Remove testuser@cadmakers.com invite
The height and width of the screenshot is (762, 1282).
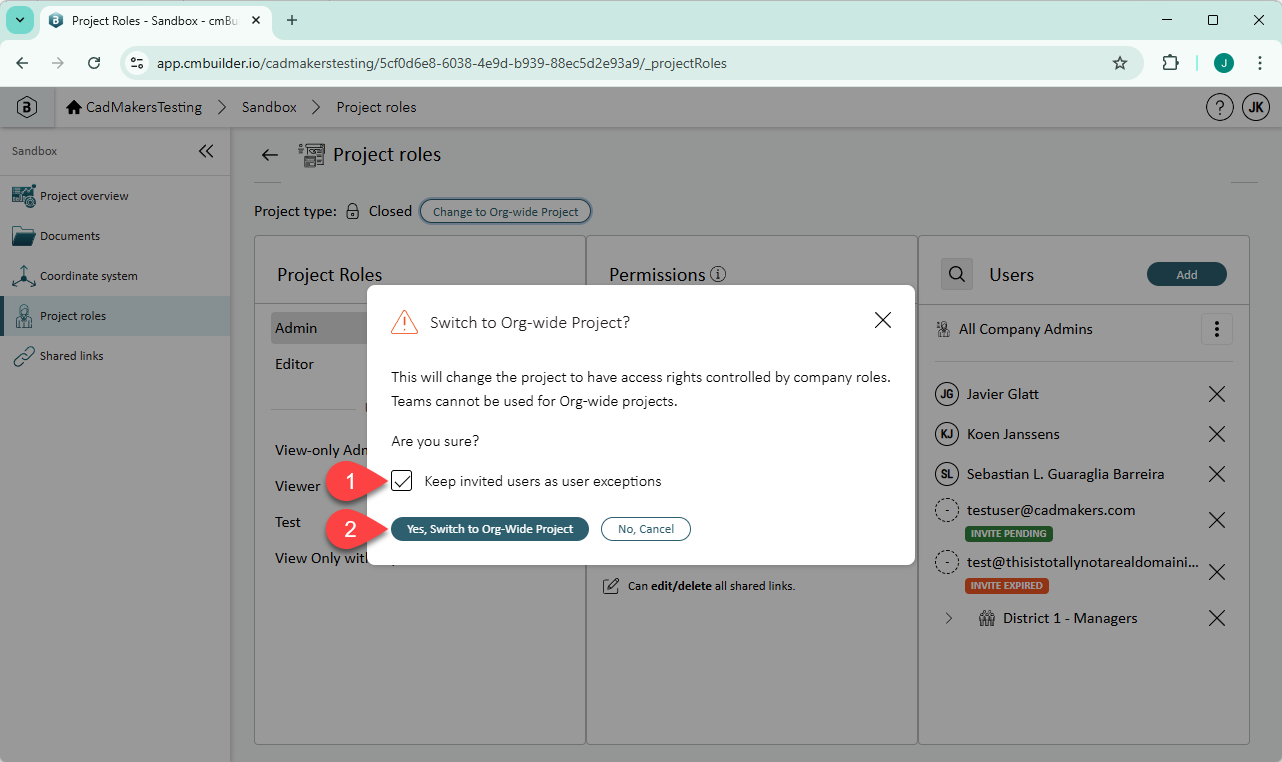[1216, 520]
